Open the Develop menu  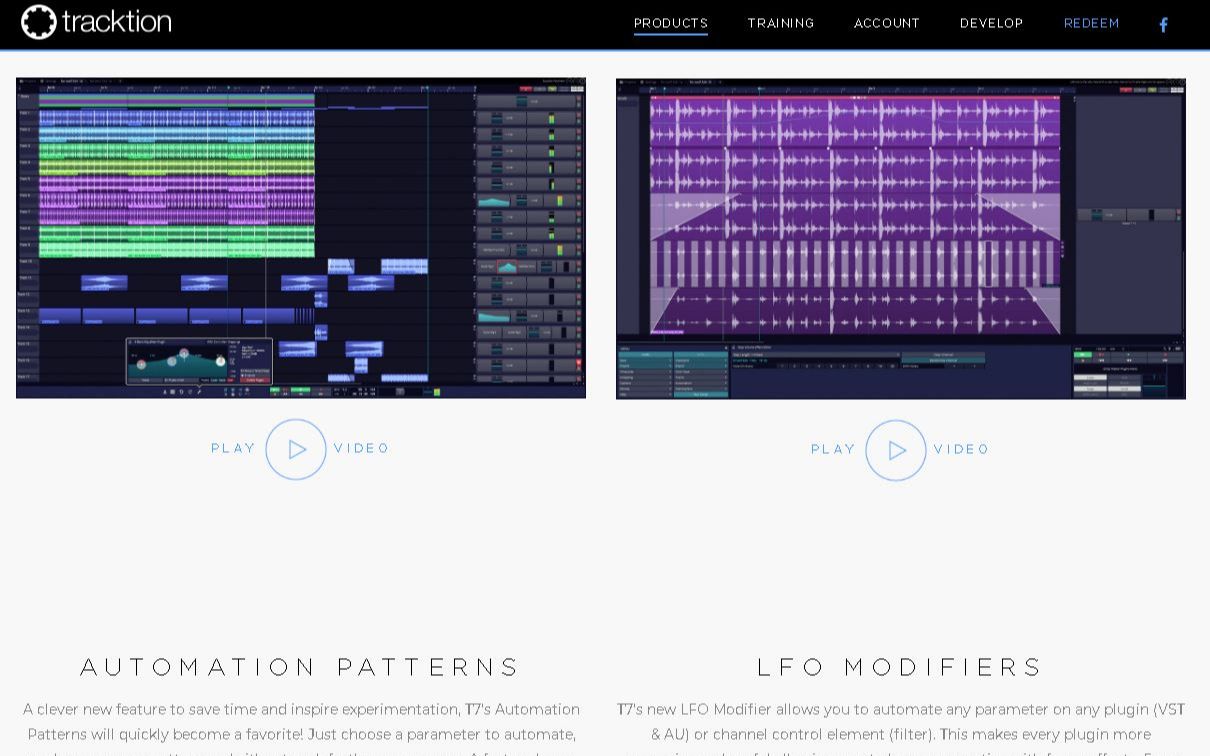(992, 23)
